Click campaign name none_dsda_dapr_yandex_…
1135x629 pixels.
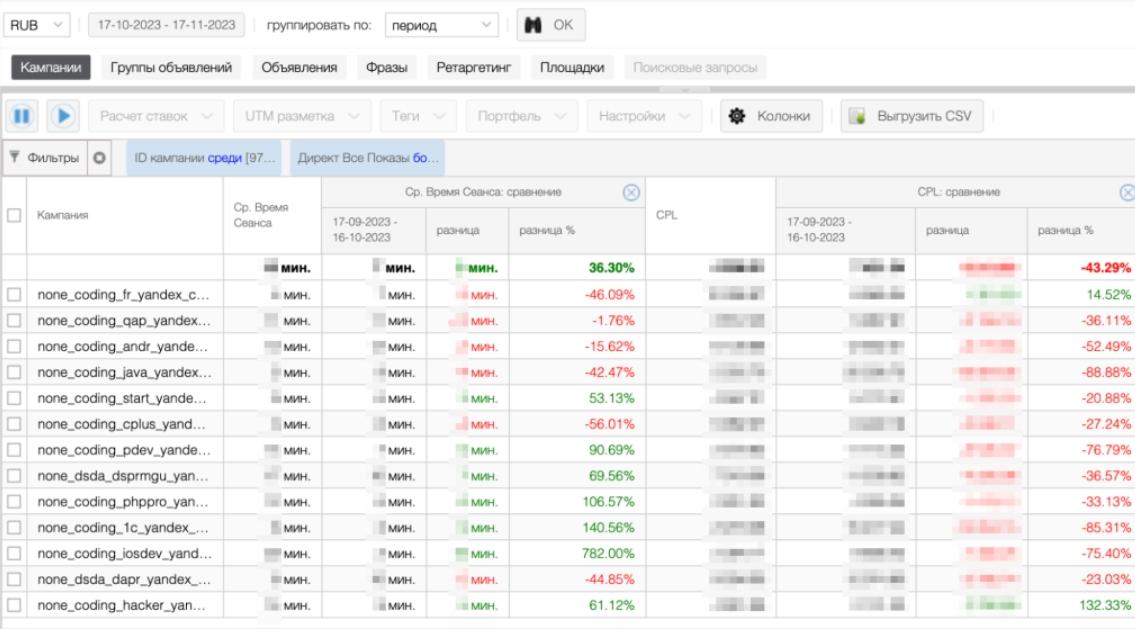tap(124, 579)
